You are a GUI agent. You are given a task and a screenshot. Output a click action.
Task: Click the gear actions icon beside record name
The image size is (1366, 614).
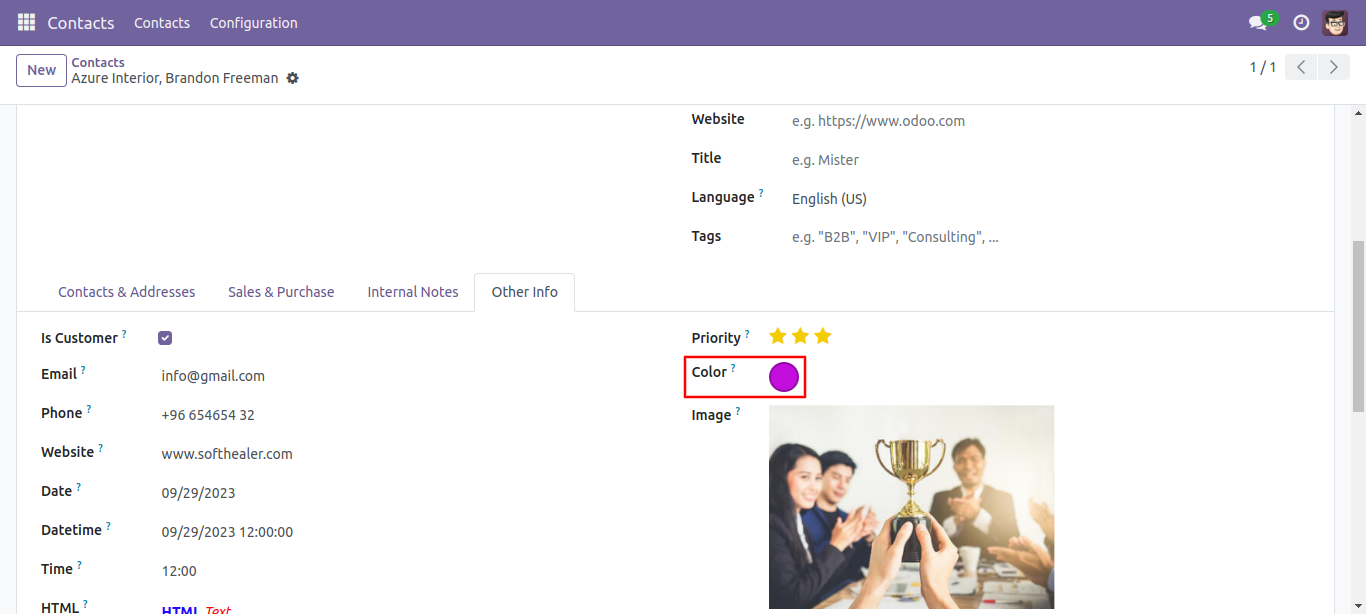click(292, 78)
